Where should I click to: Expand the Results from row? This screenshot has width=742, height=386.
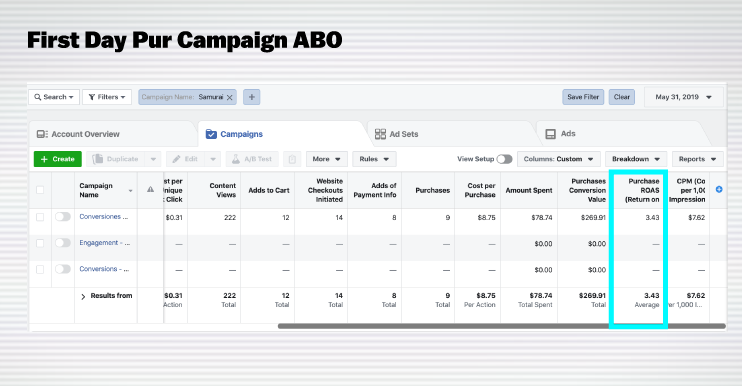(x=83, y=297)
